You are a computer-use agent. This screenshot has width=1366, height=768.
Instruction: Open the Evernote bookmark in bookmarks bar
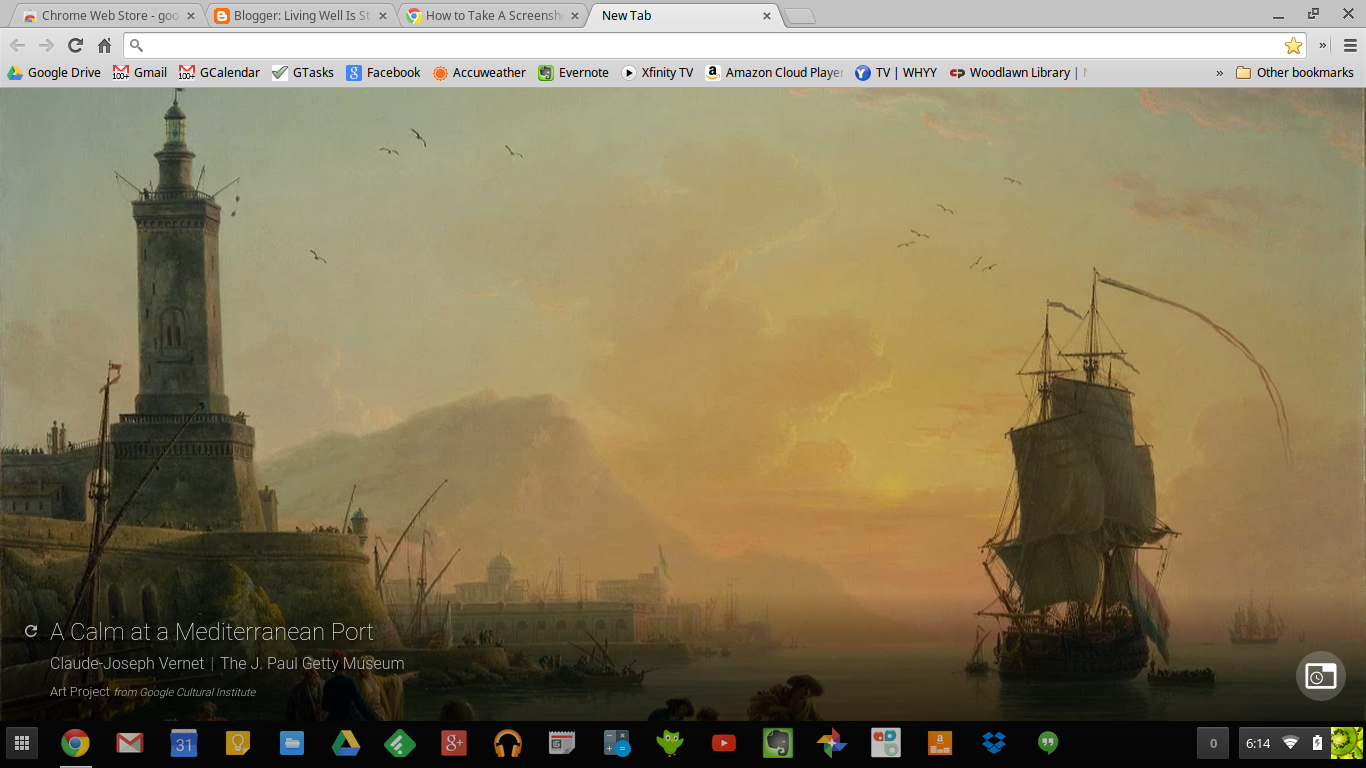click(573, 72)
